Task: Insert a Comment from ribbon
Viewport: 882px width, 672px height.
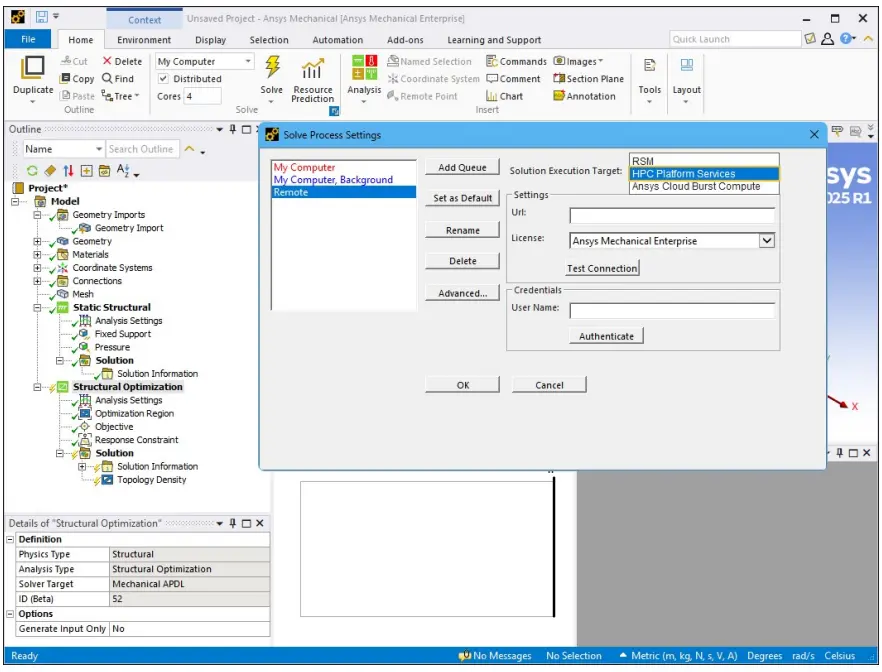Action: [x=513, y=79]
